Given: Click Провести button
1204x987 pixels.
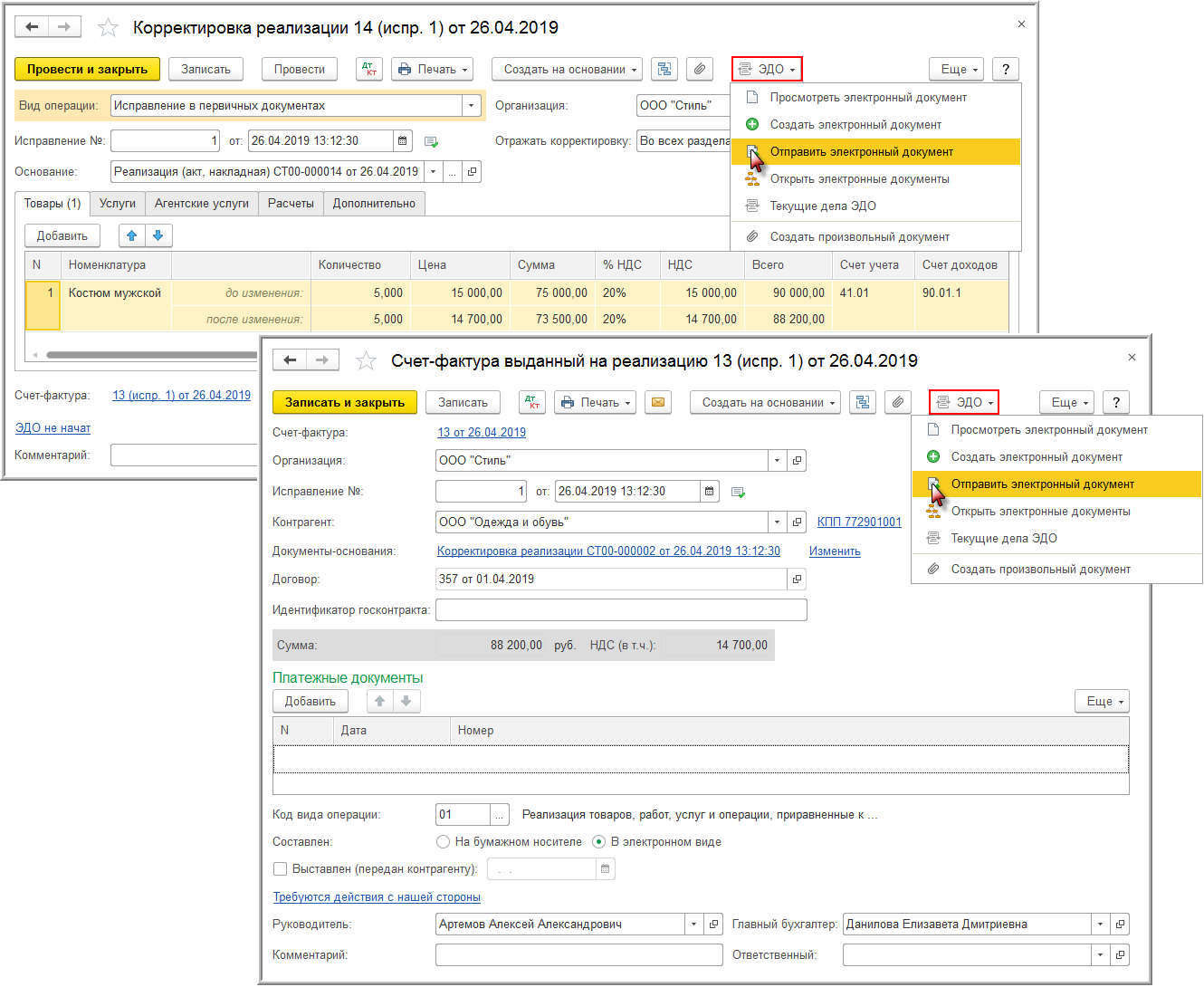Looking at the screenshot, I should click(300, 70).
